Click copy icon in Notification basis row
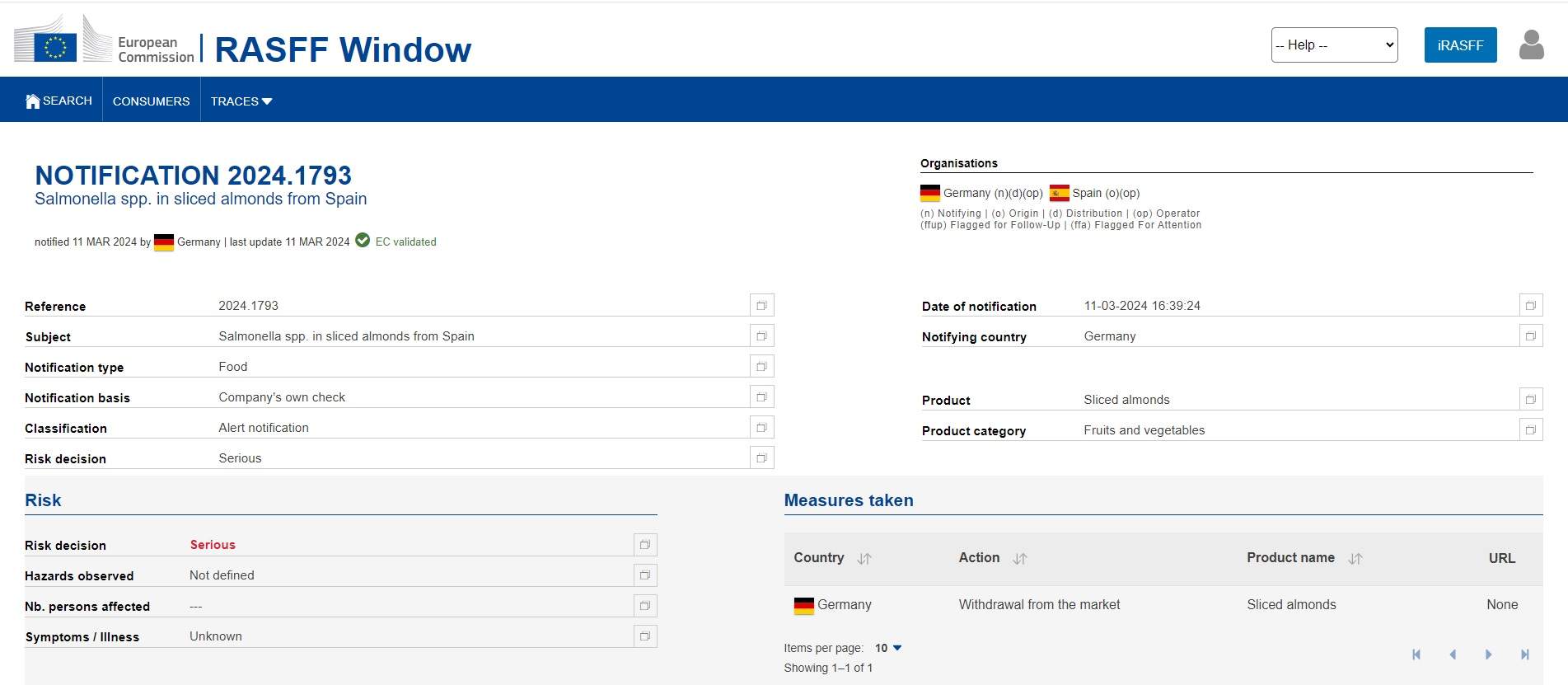1568x685 pixels. click(x=762, y=397)
